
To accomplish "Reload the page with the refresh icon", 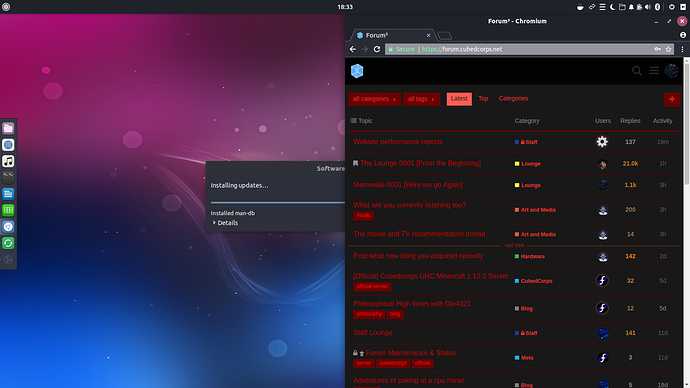I will (377, 49).
